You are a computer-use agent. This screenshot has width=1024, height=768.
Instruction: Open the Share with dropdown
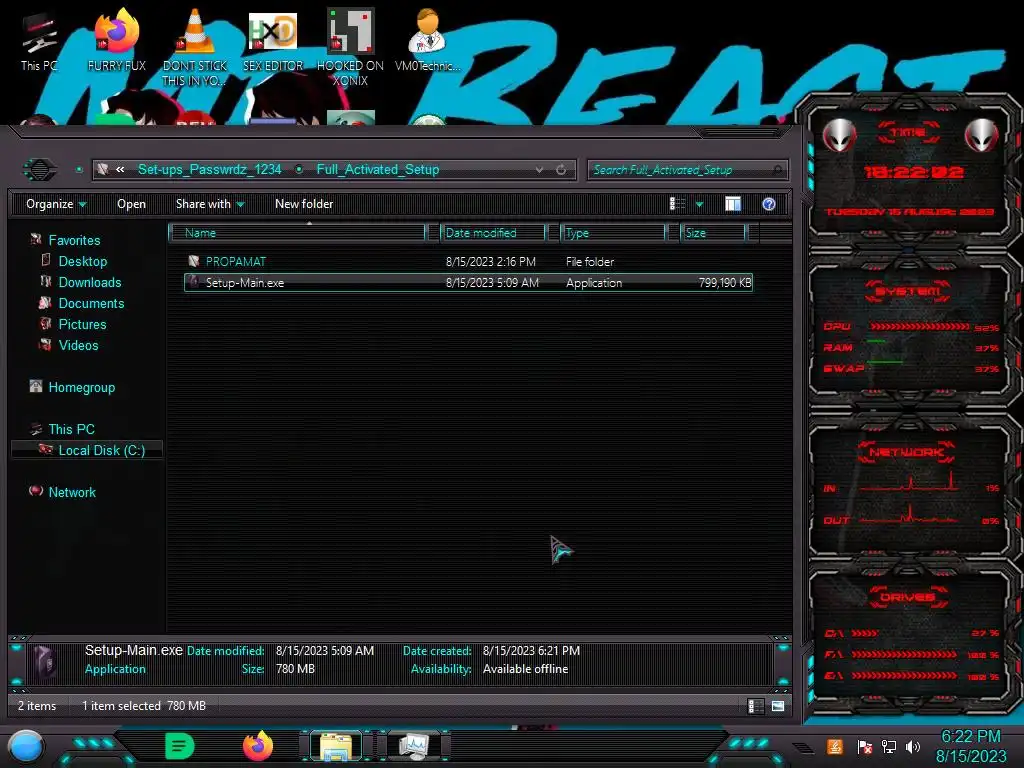point(210,204)
